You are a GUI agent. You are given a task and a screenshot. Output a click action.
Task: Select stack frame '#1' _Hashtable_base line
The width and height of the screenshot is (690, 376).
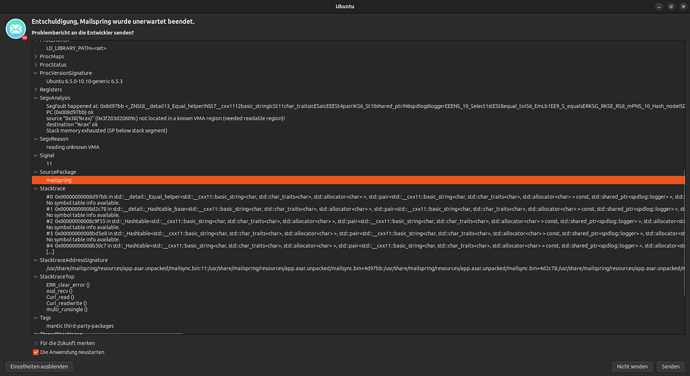[x=365, y=209]
